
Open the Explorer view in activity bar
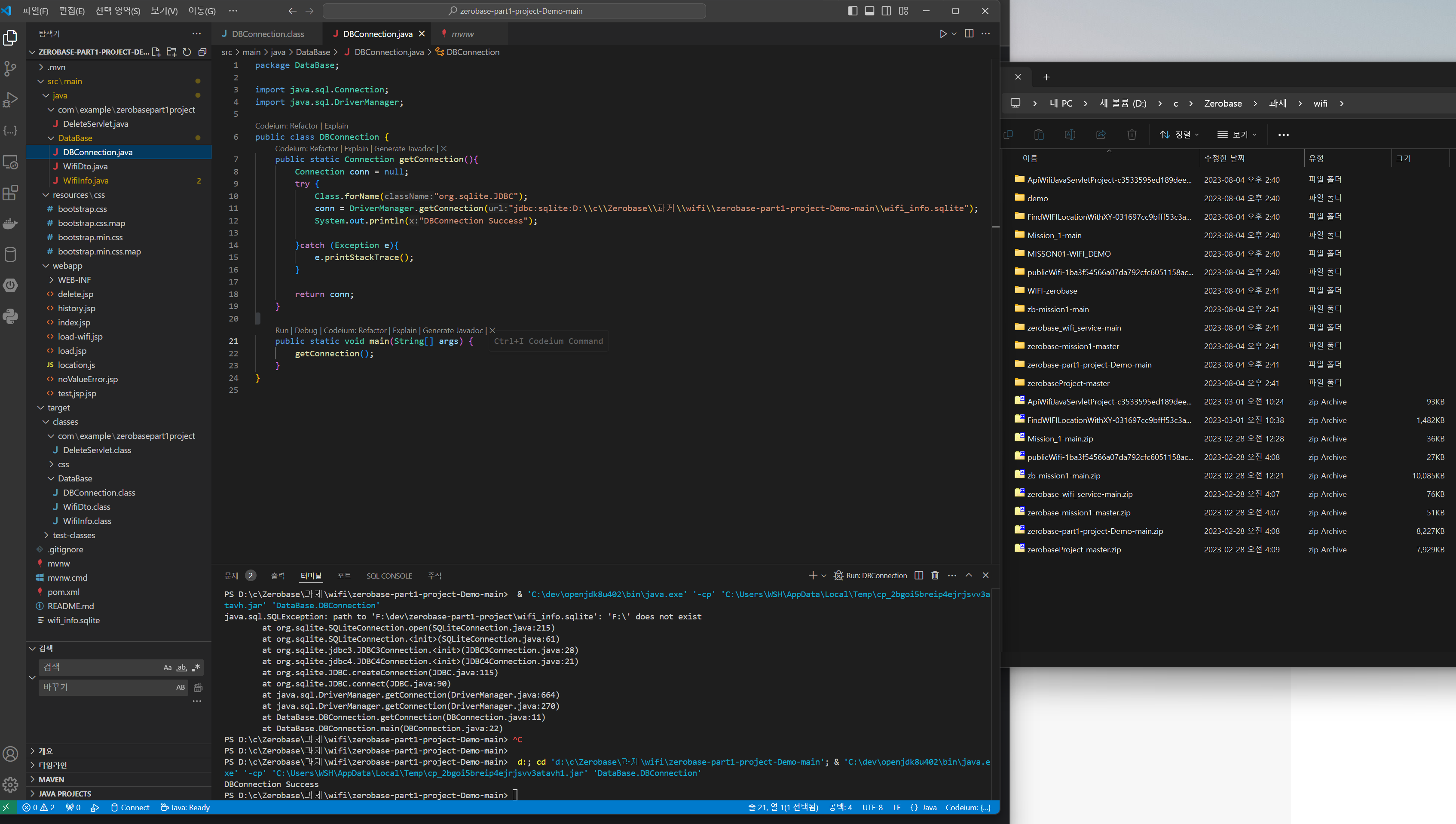(10, 38)
